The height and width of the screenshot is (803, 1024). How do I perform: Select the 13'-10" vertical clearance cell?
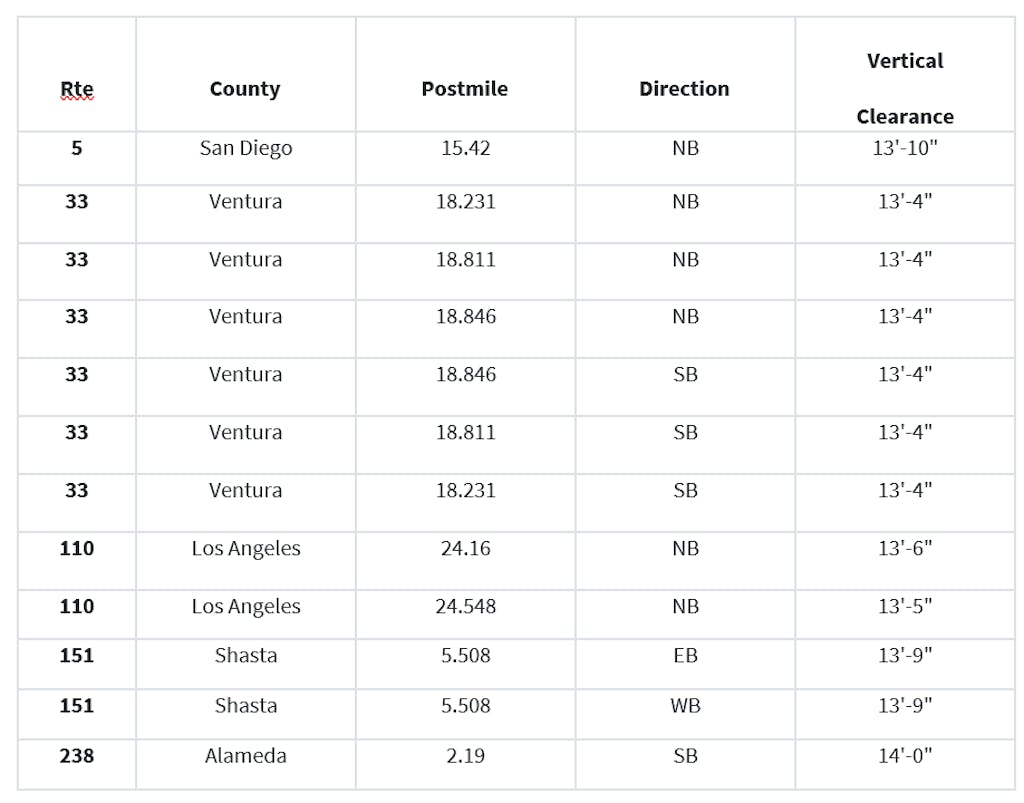[905, 149]
